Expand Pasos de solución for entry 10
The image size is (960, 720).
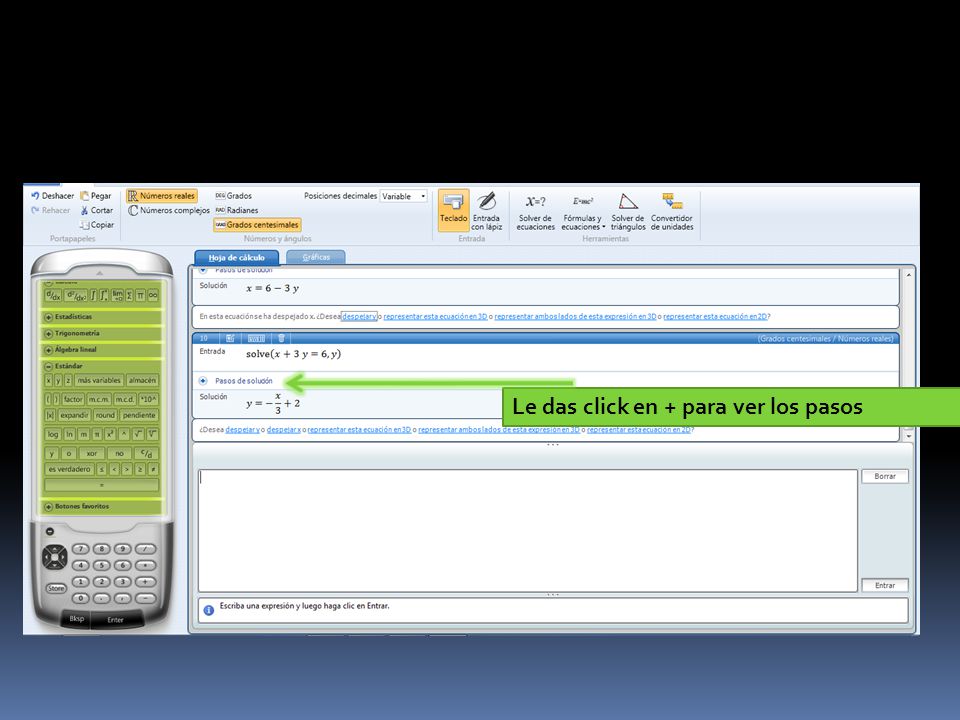pyautogui.click(x=203, y=381)
